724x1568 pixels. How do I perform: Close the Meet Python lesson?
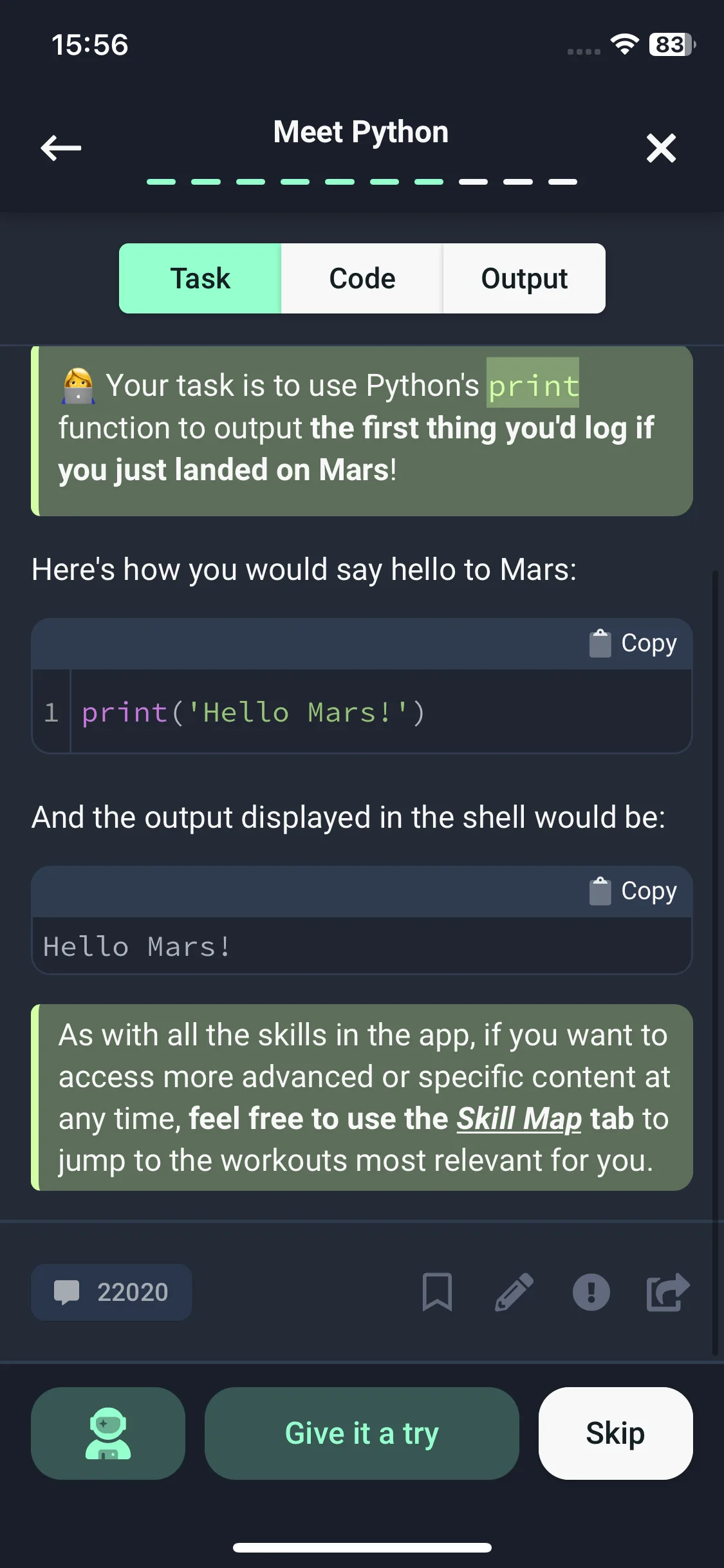click(x=661, y=148)
